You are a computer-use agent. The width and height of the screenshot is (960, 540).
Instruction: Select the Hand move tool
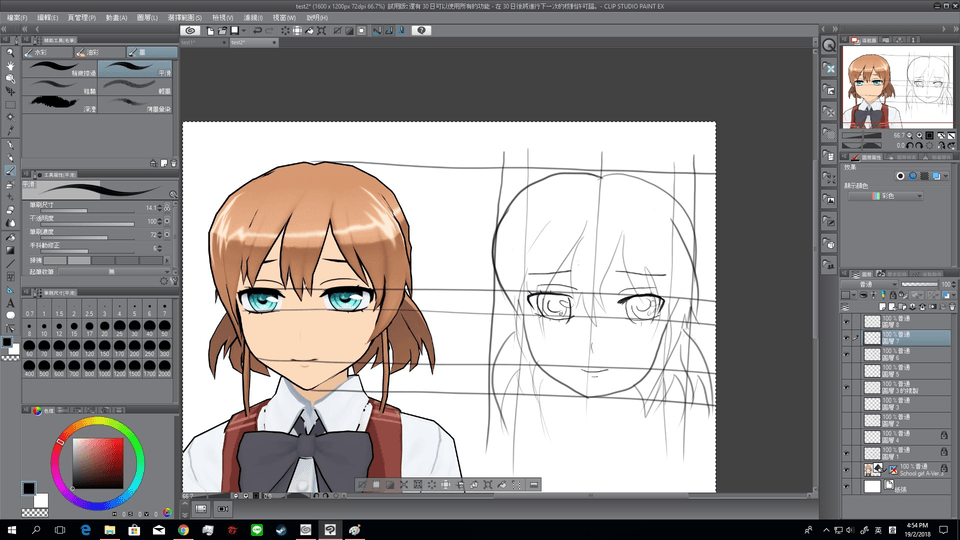tap(10, 66)
